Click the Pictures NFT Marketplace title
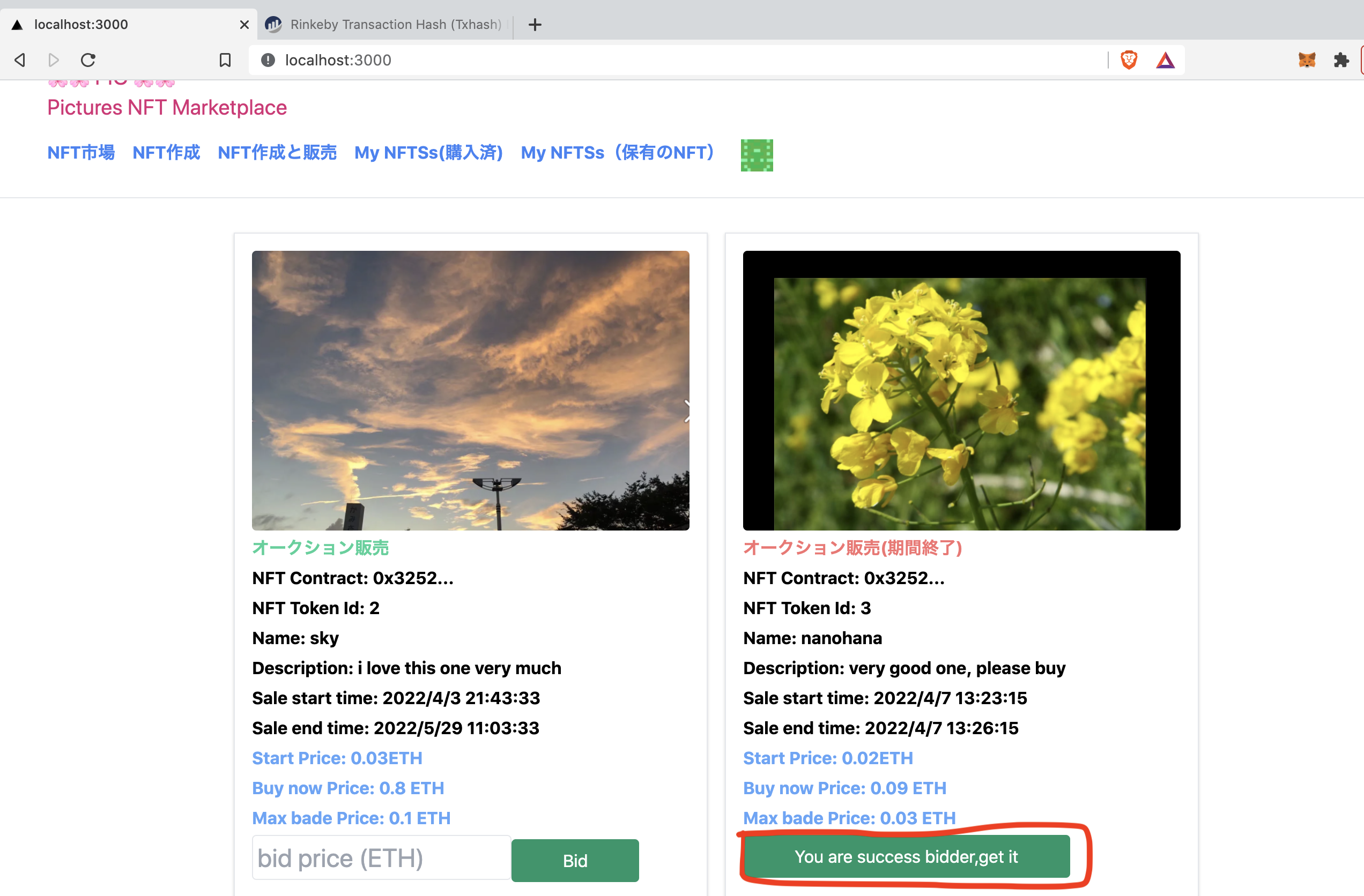 (x=167, y=108)
